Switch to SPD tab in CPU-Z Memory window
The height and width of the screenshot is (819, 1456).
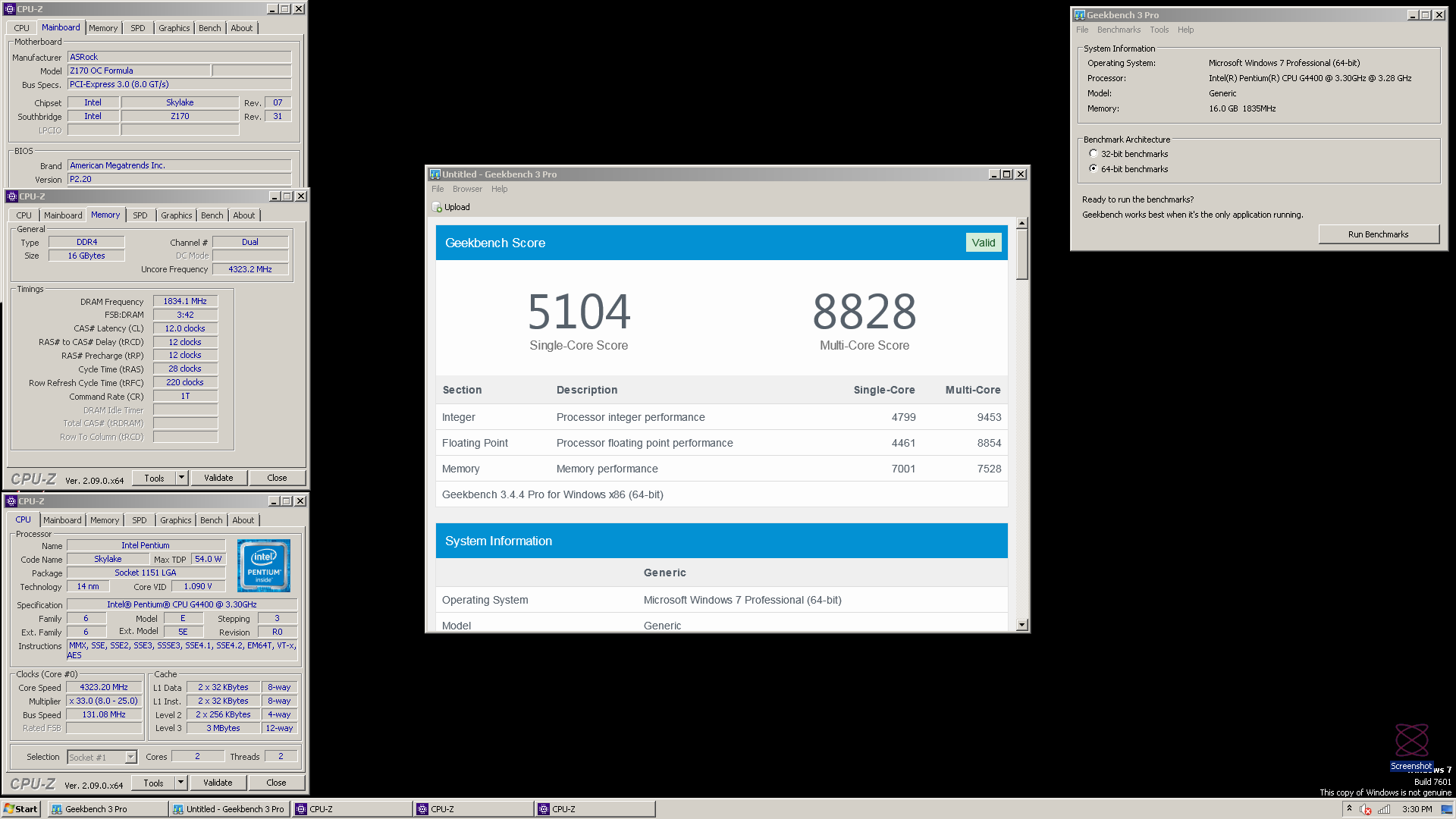click(140, 215)
